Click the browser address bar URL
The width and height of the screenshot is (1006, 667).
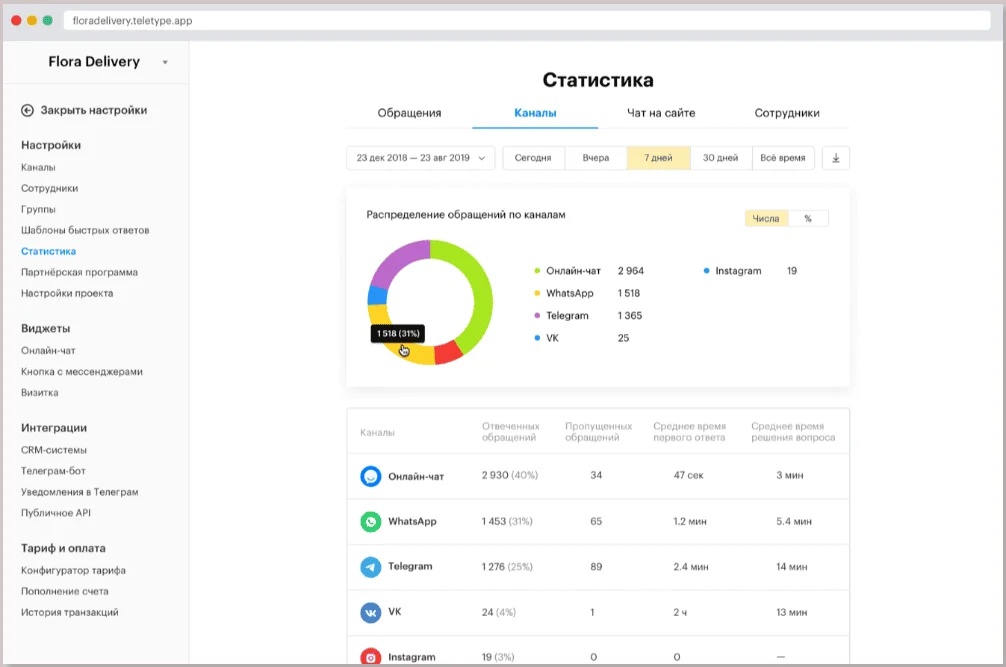point(132,20)
